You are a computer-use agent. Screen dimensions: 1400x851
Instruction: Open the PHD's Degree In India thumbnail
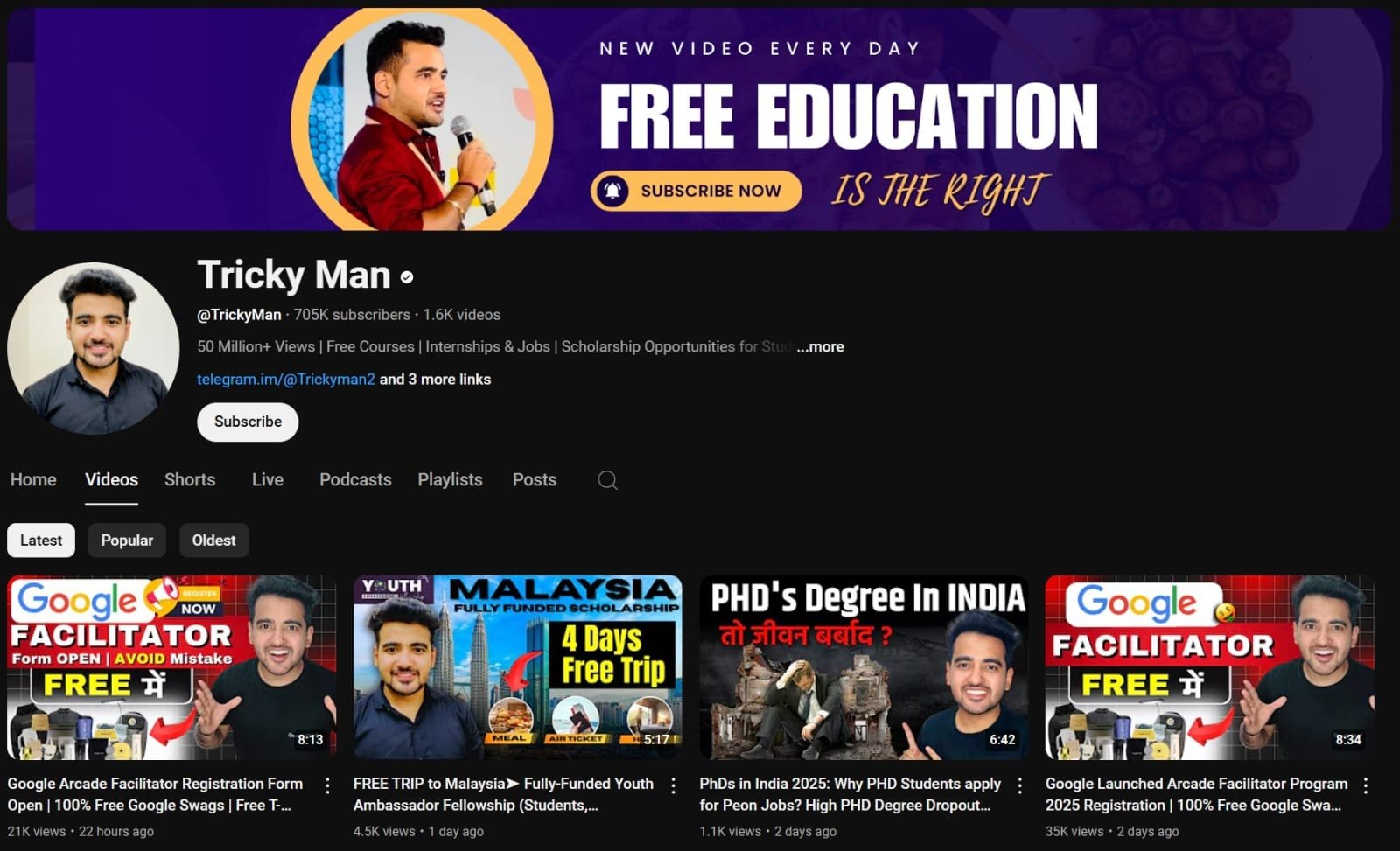[x=863, y=667]
